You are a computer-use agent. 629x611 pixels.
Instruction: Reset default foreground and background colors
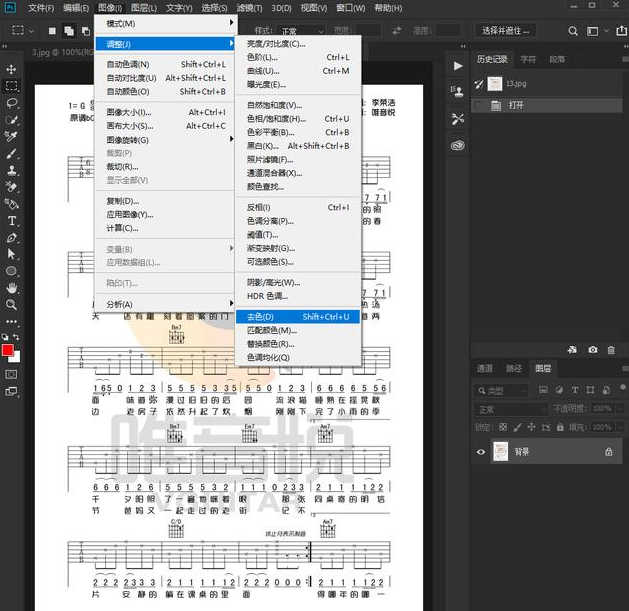click(x=5, y=337)
